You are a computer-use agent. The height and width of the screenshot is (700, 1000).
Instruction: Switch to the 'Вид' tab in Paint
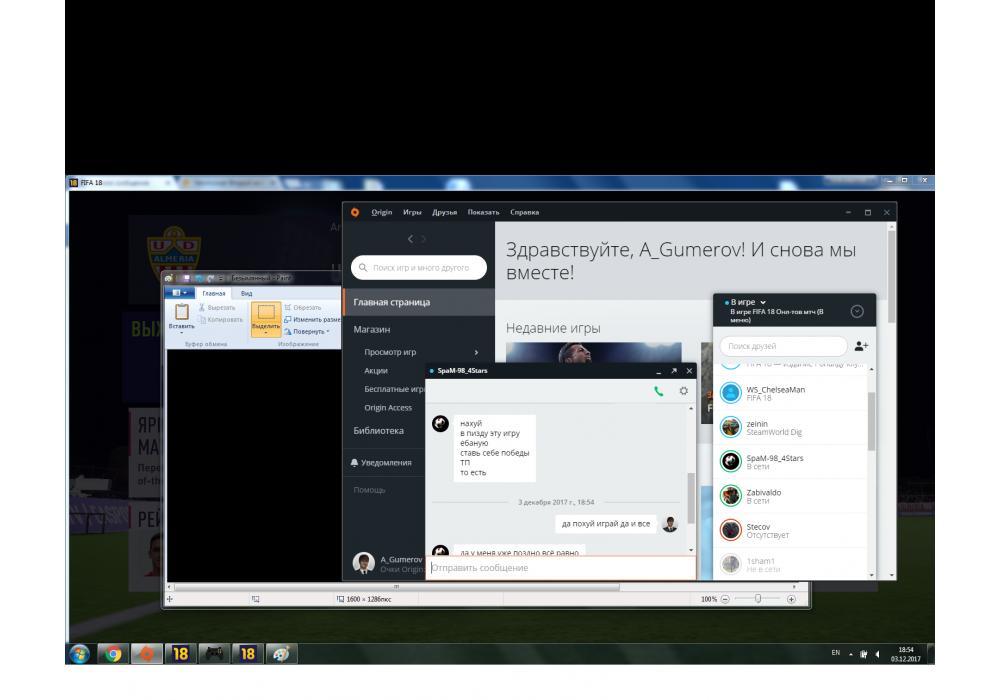tap(246, 293)
